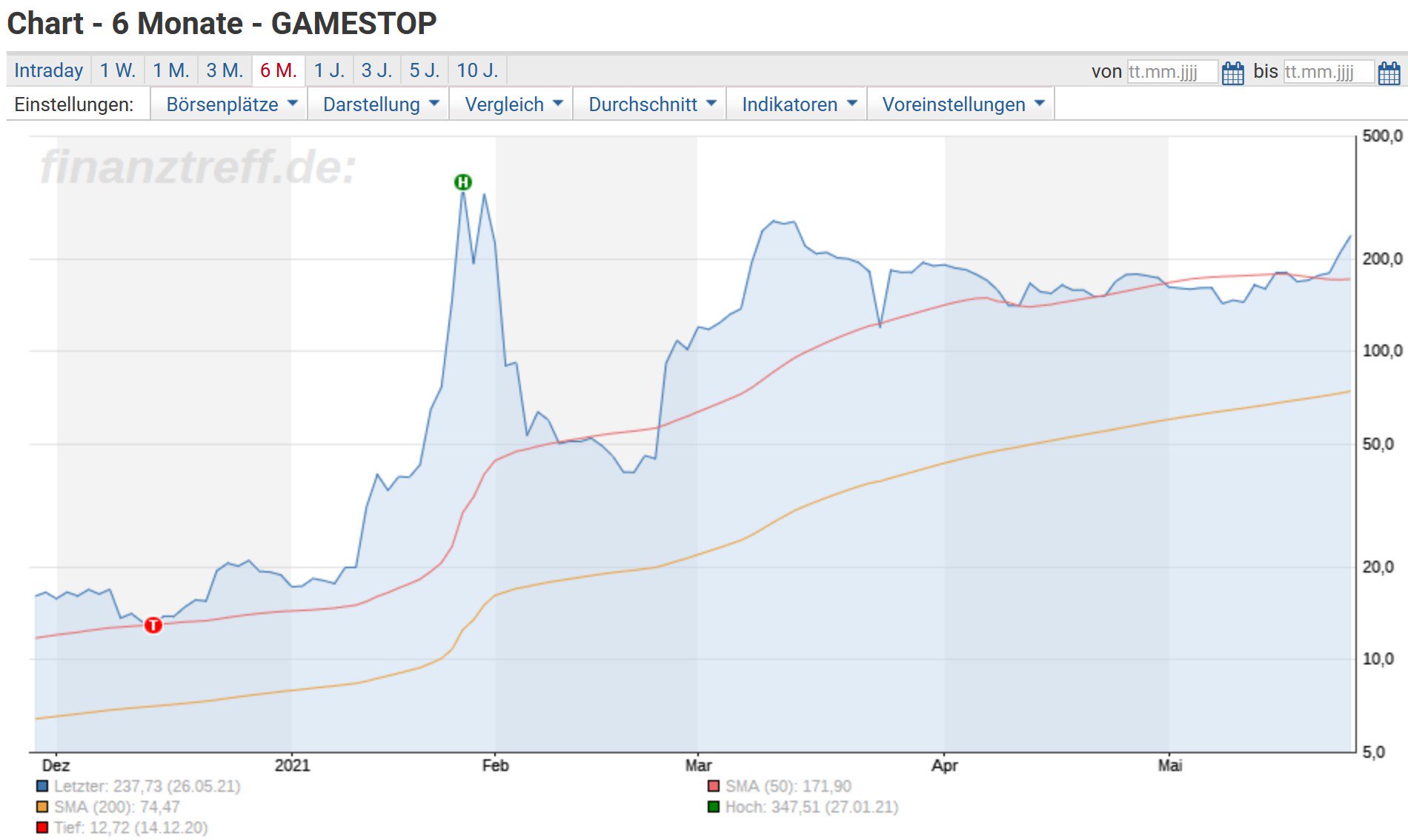Click the blue Letzter legend square

[x=42, y=786]
